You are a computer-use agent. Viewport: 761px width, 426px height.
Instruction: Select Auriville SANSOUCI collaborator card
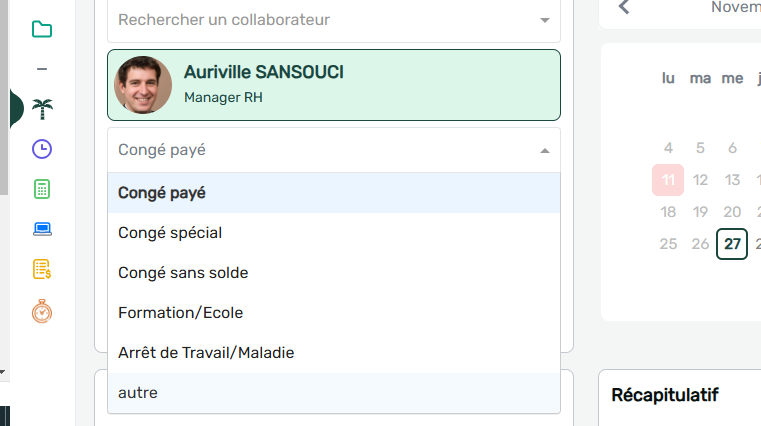click(x=333, y=85)
